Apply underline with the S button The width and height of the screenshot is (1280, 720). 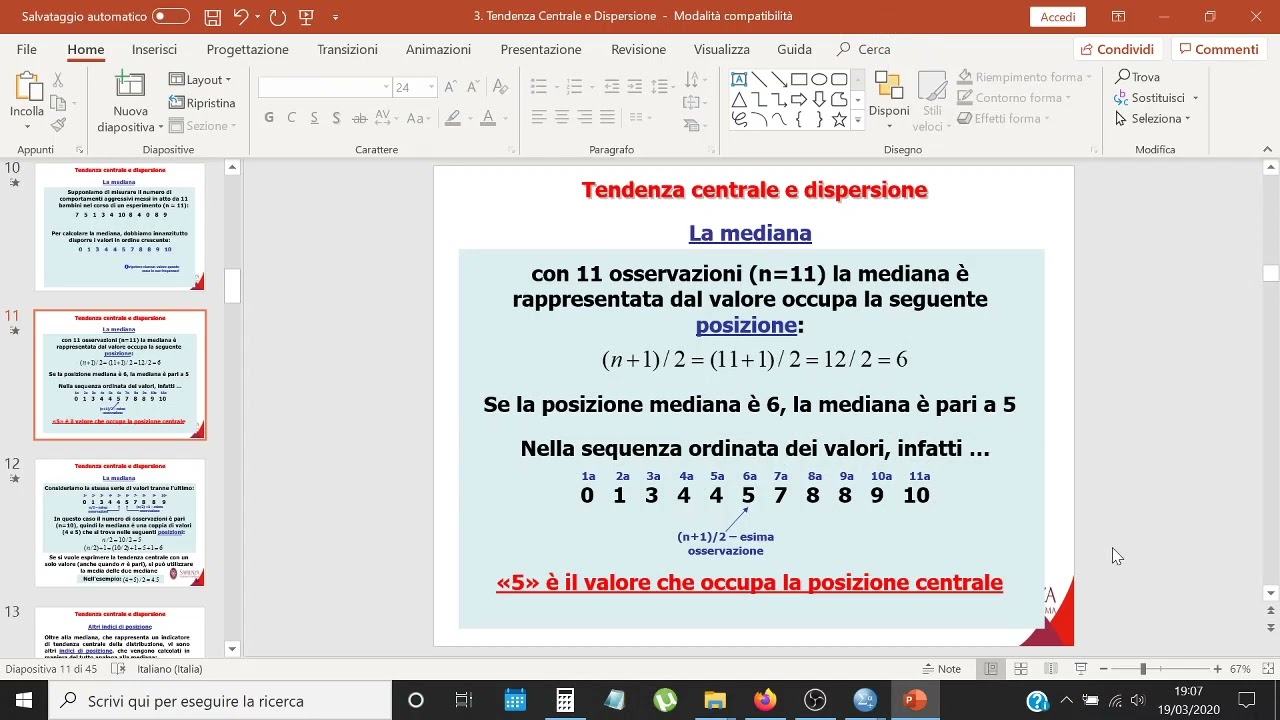click(x=314, y=118)
